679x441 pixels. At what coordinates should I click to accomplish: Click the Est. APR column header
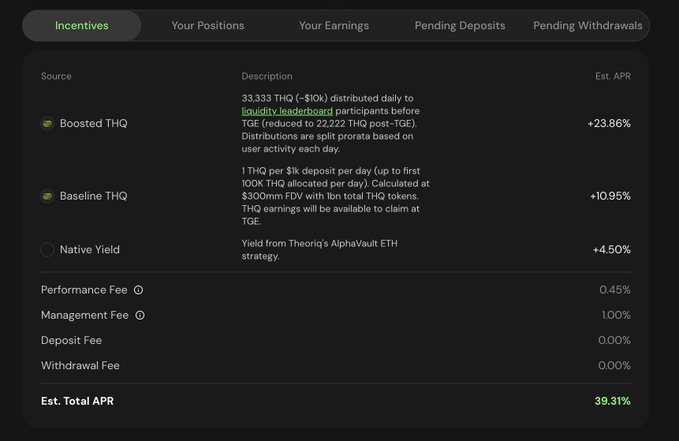pyautogui.click(x=612, y=76)
